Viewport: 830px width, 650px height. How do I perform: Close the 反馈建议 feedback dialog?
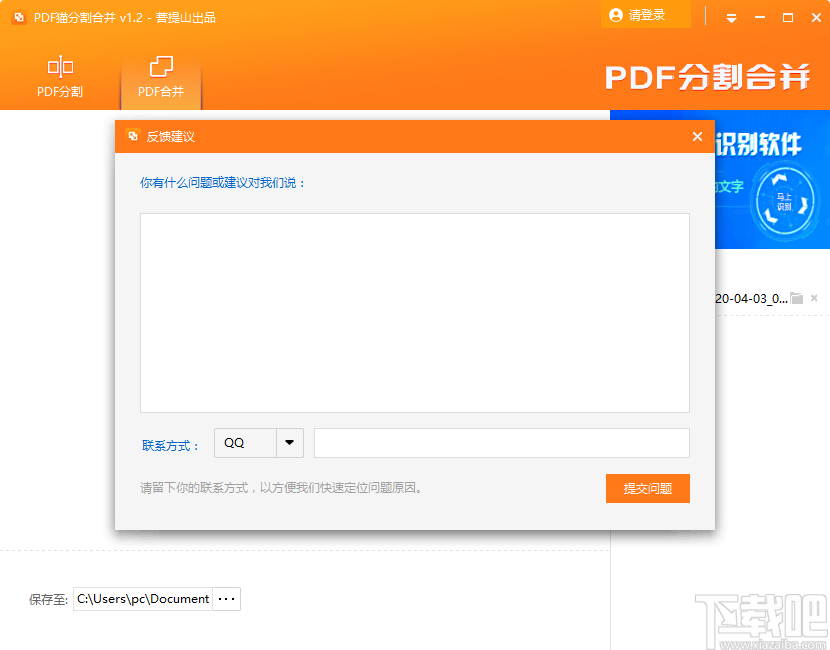[x=697, y=136]
